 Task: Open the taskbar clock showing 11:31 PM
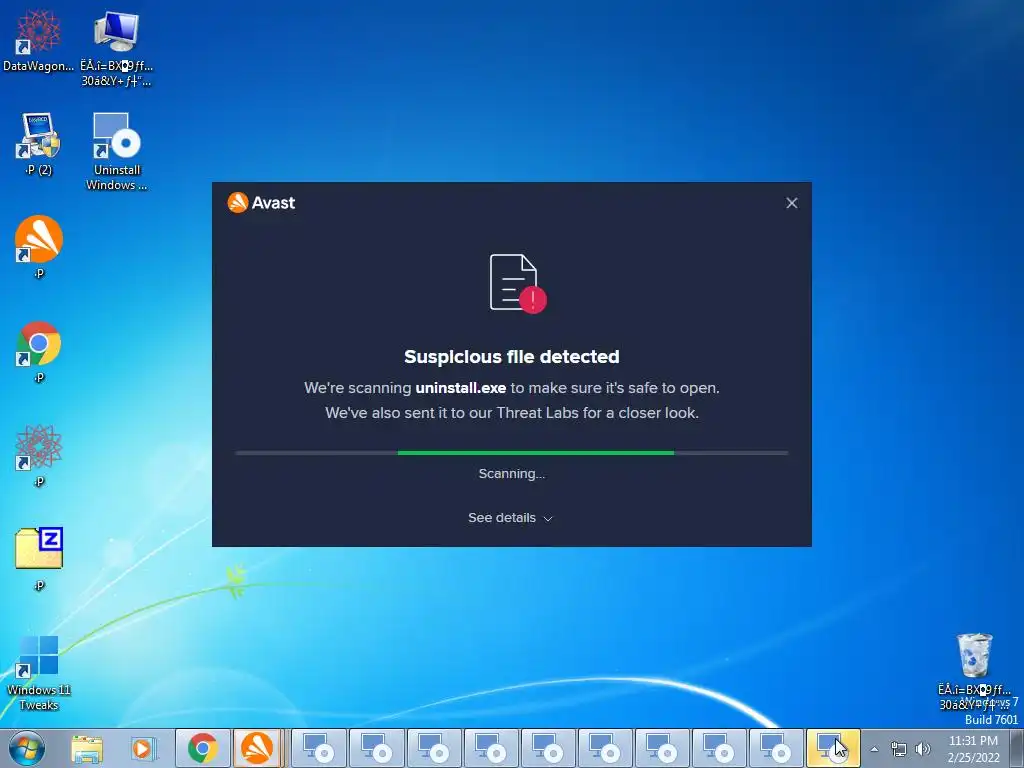(x=973, y=749)
